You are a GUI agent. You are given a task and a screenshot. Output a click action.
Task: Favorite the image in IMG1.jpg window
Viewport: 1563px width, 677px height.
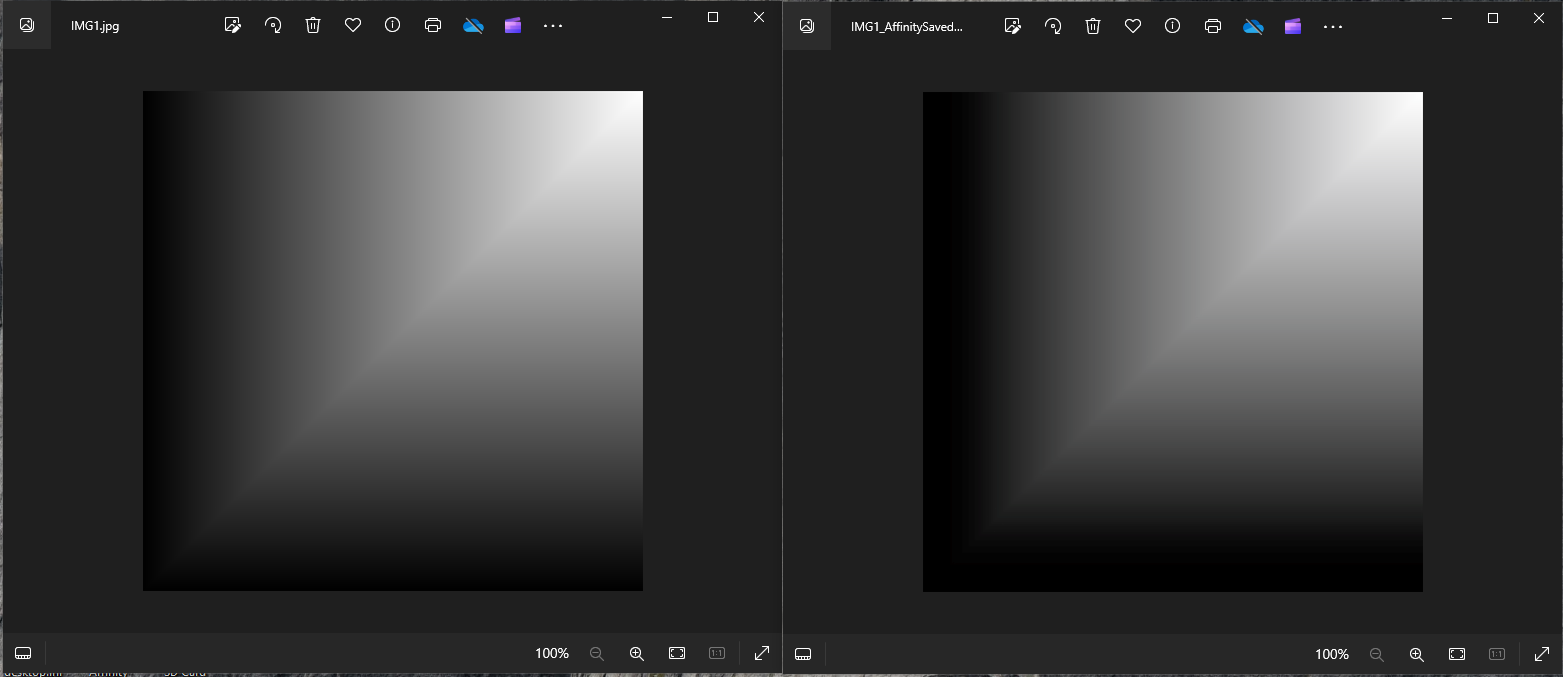click(353, 26)
